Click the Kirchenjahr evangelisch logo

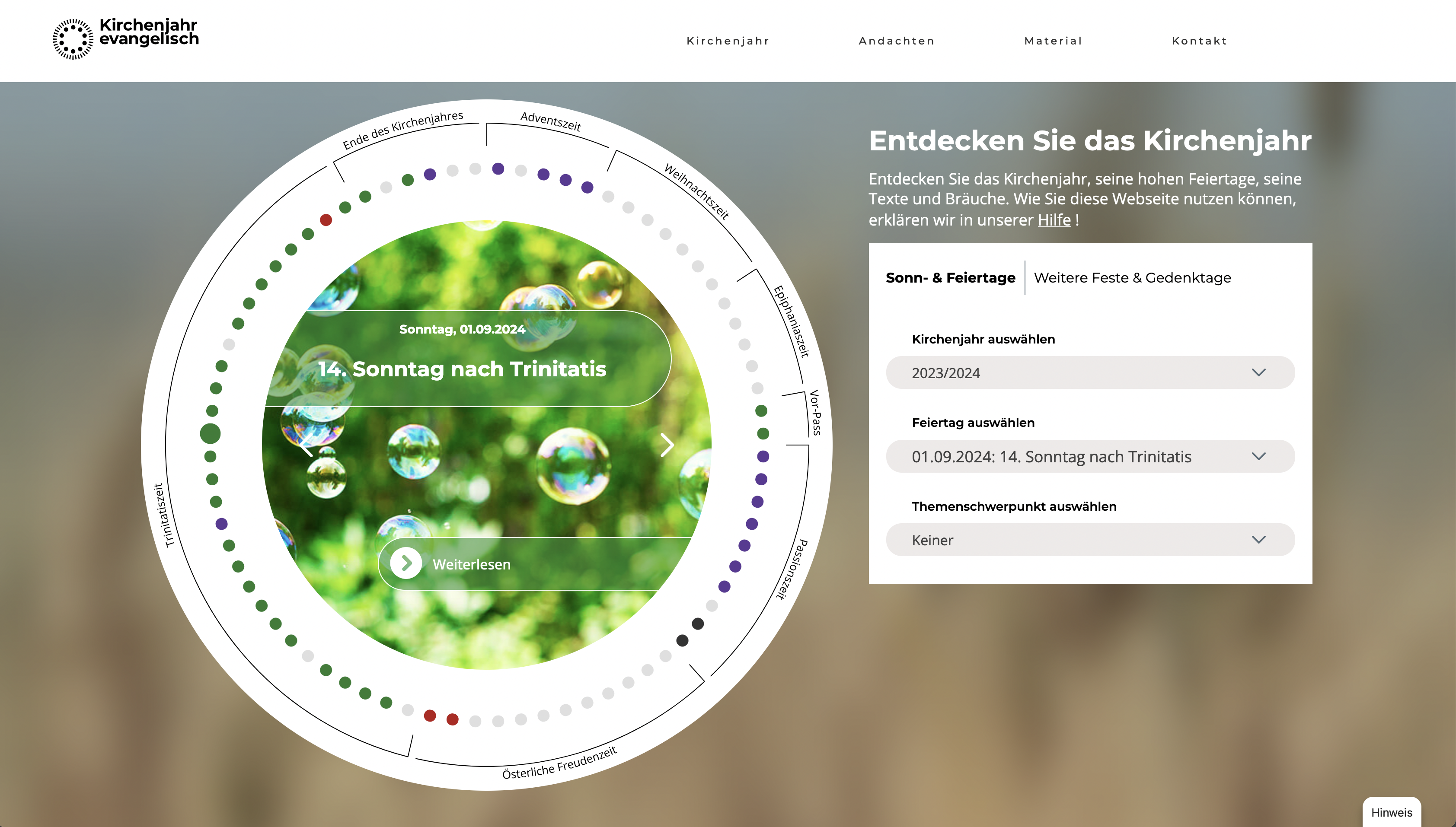coord(126,38)
